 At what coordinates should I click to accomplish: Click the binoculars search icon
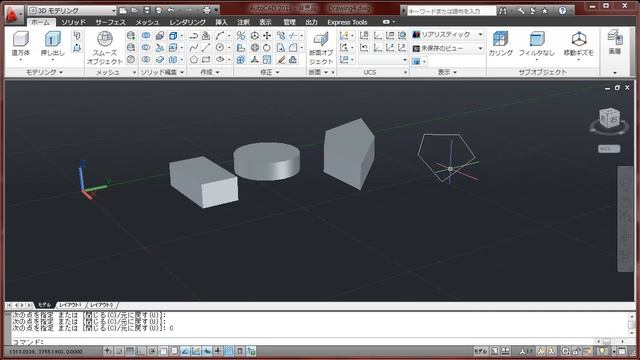(x=503, y=11)
